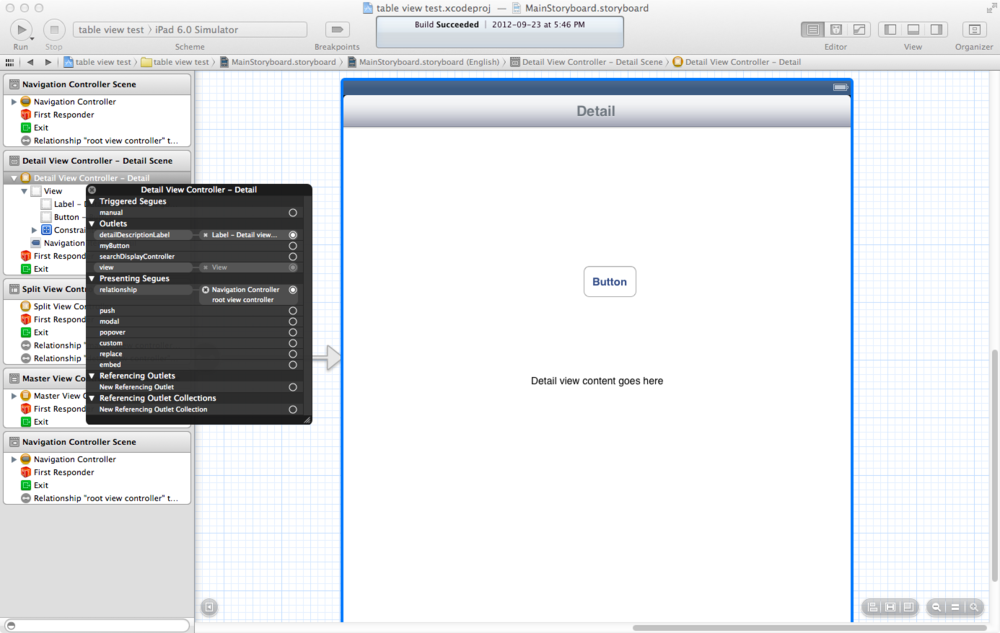Show the Utilities right panel
1000x633 pixels.
936,30
